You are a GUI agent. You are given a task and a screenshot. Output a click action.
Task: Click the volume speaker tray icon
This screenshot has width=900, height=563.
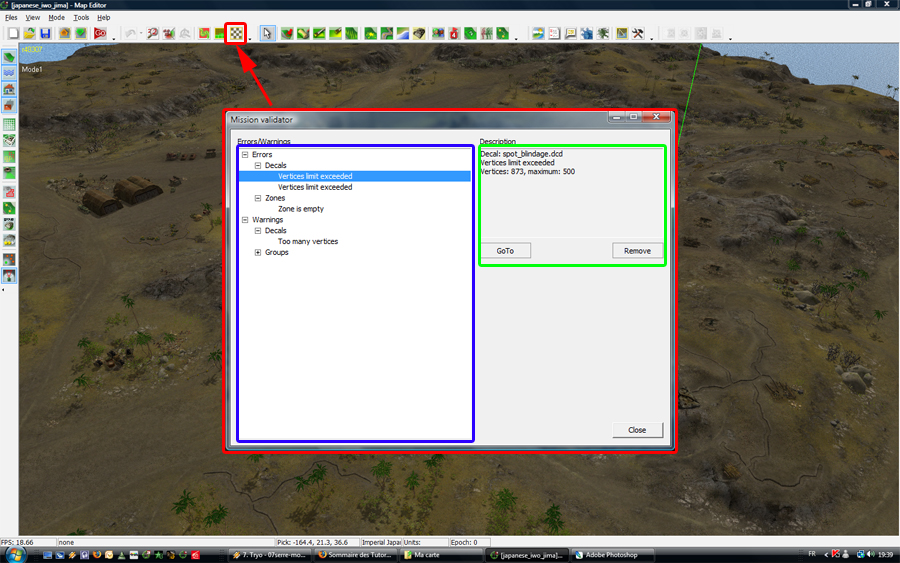[871, 554]
